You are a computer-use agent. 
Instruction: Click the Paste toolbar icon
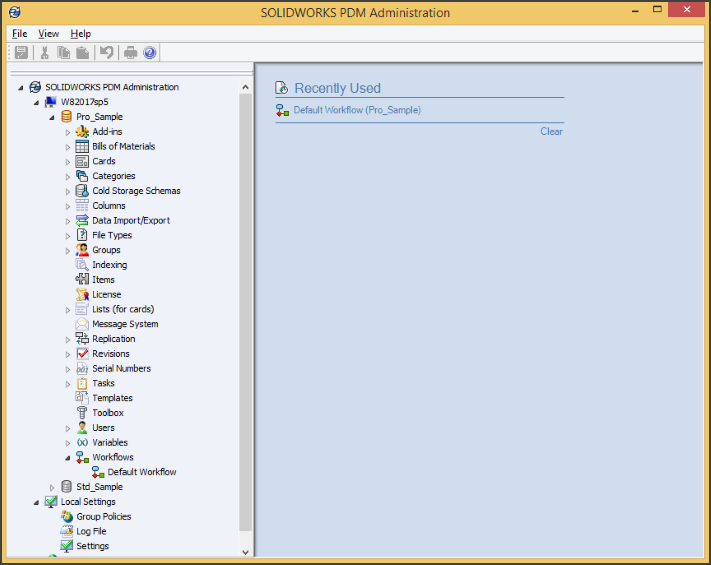pyautogui.click(x=83, y=53)
